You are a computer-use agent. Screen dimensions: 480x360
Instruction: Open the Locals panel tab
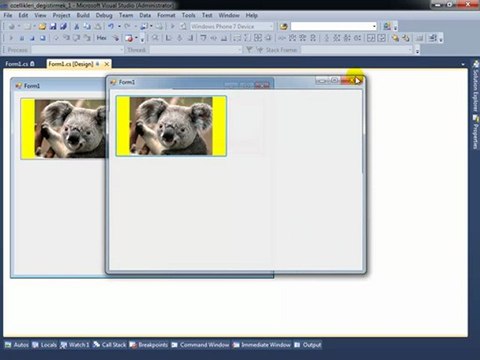44,345
